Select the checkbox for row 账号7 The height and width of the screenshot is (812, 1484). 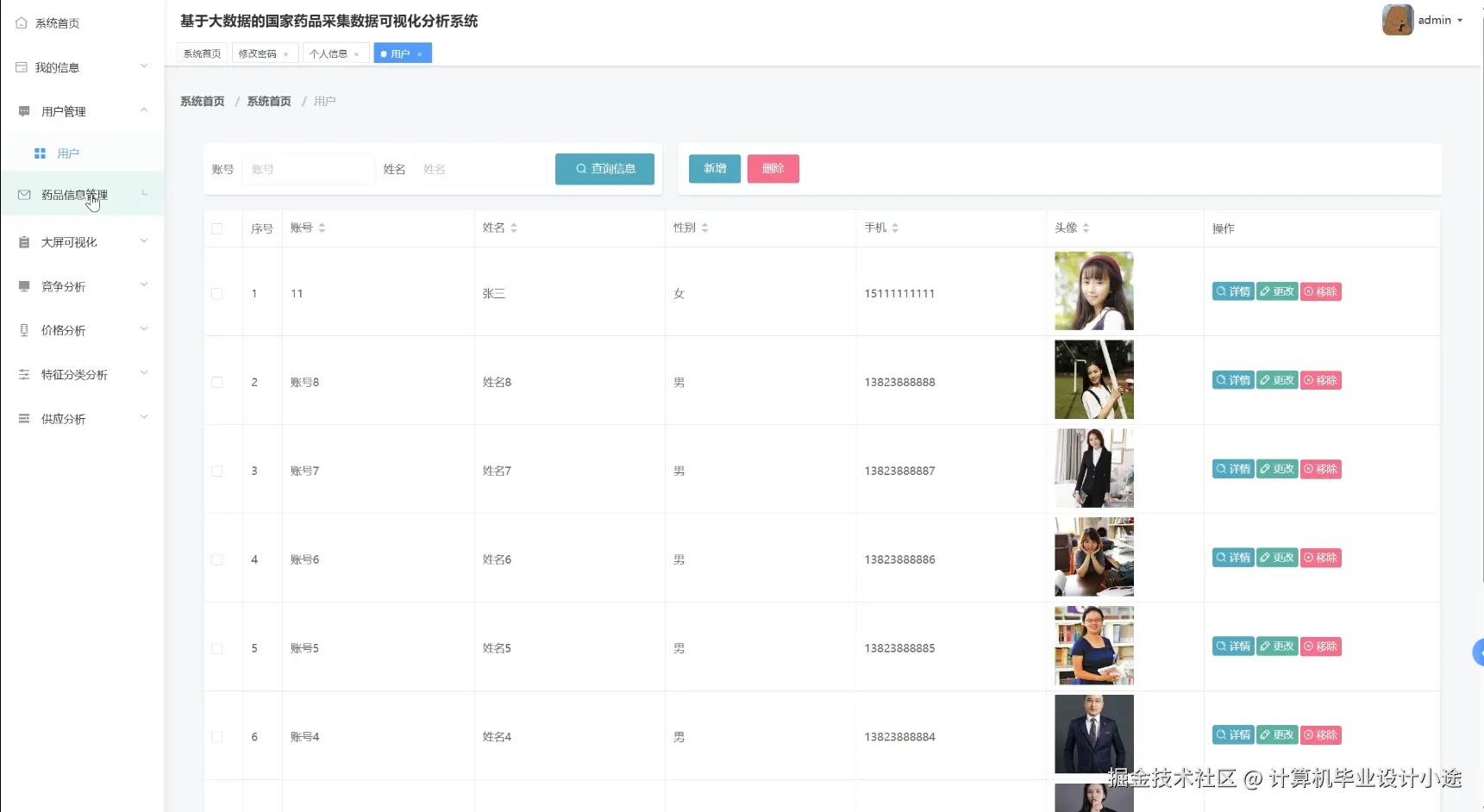click(217, 472)
